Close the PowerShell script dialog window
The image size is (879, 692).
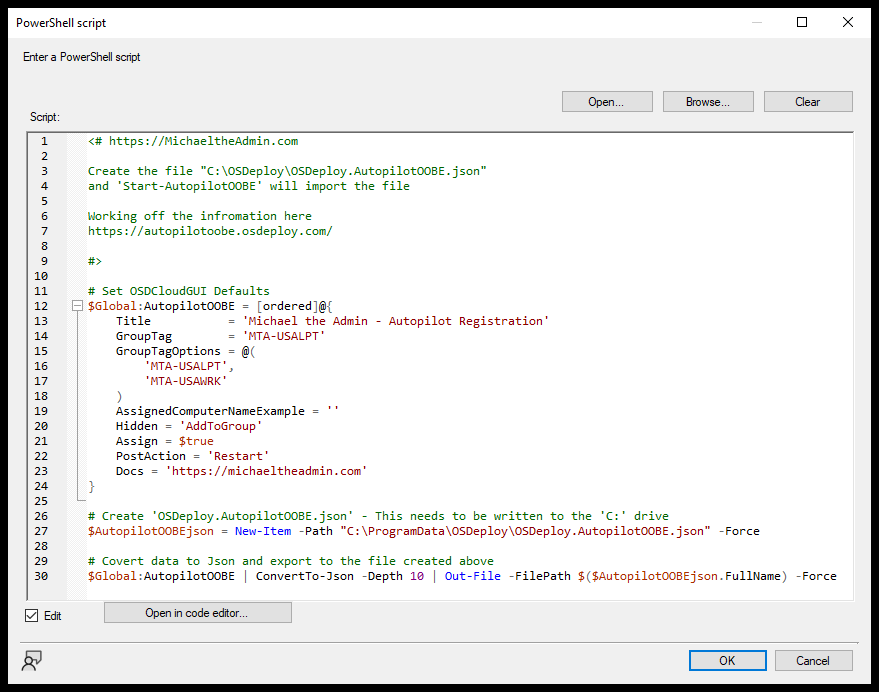[x=848, y=22]
